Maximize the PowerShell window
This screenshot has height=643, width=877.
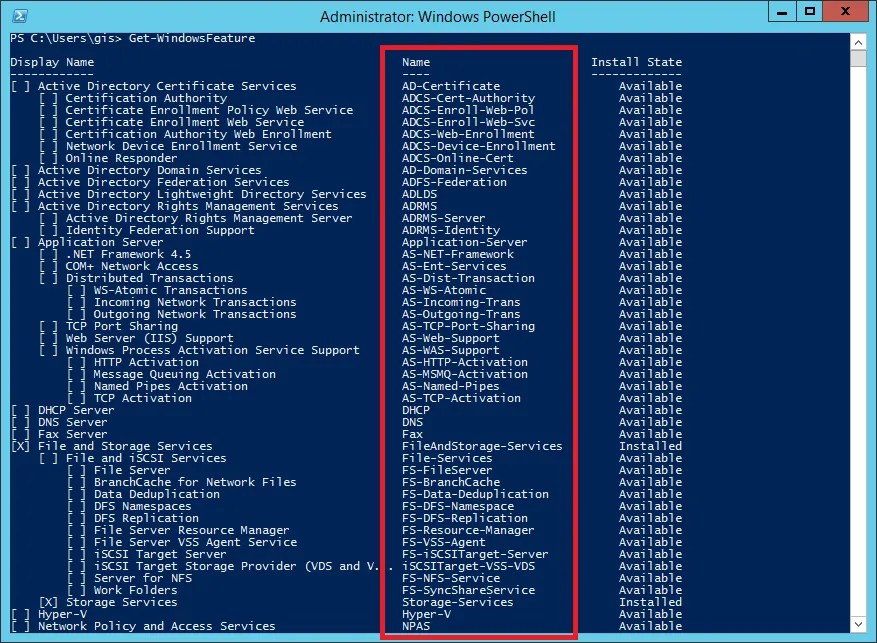click(x=809, y=12)
